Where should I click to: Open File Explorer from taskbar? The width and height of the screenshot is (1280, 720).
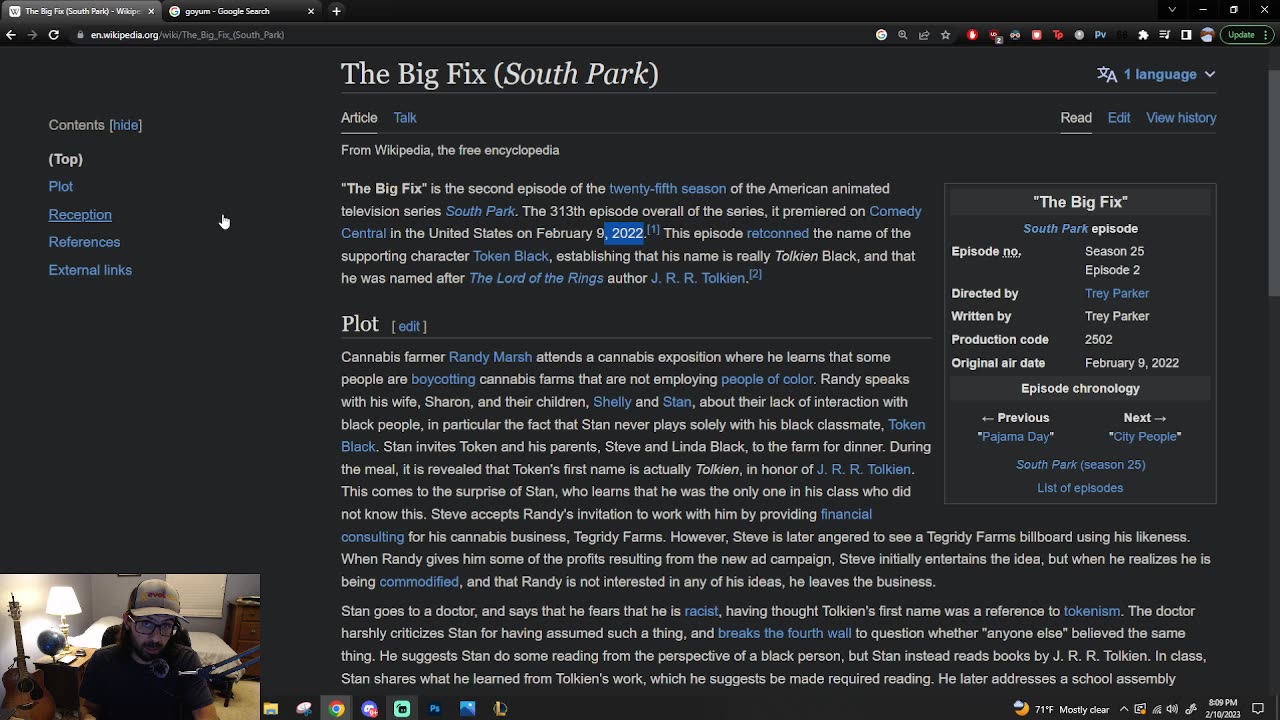coord(271,709)
